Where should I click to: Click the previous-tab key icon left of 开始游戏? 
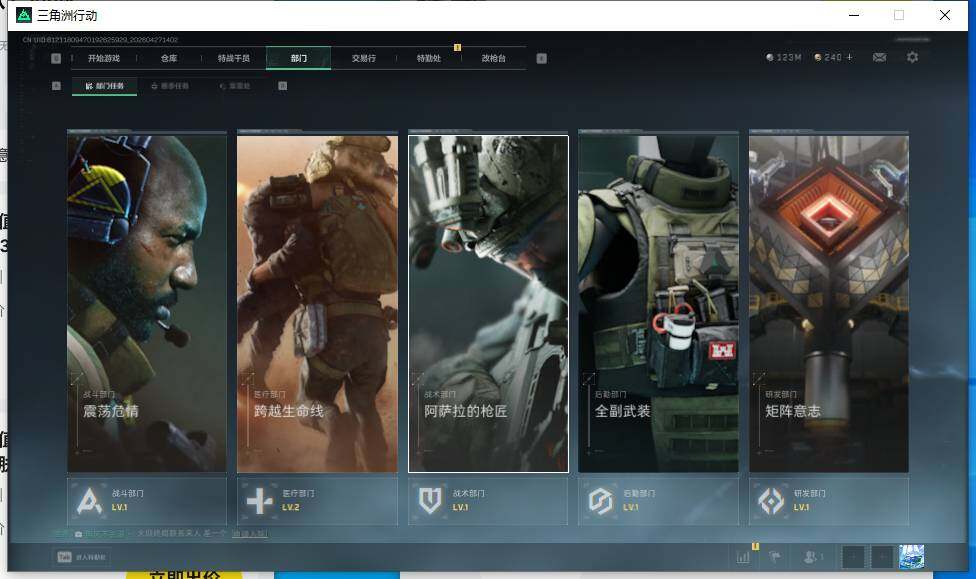click(56, 59)
